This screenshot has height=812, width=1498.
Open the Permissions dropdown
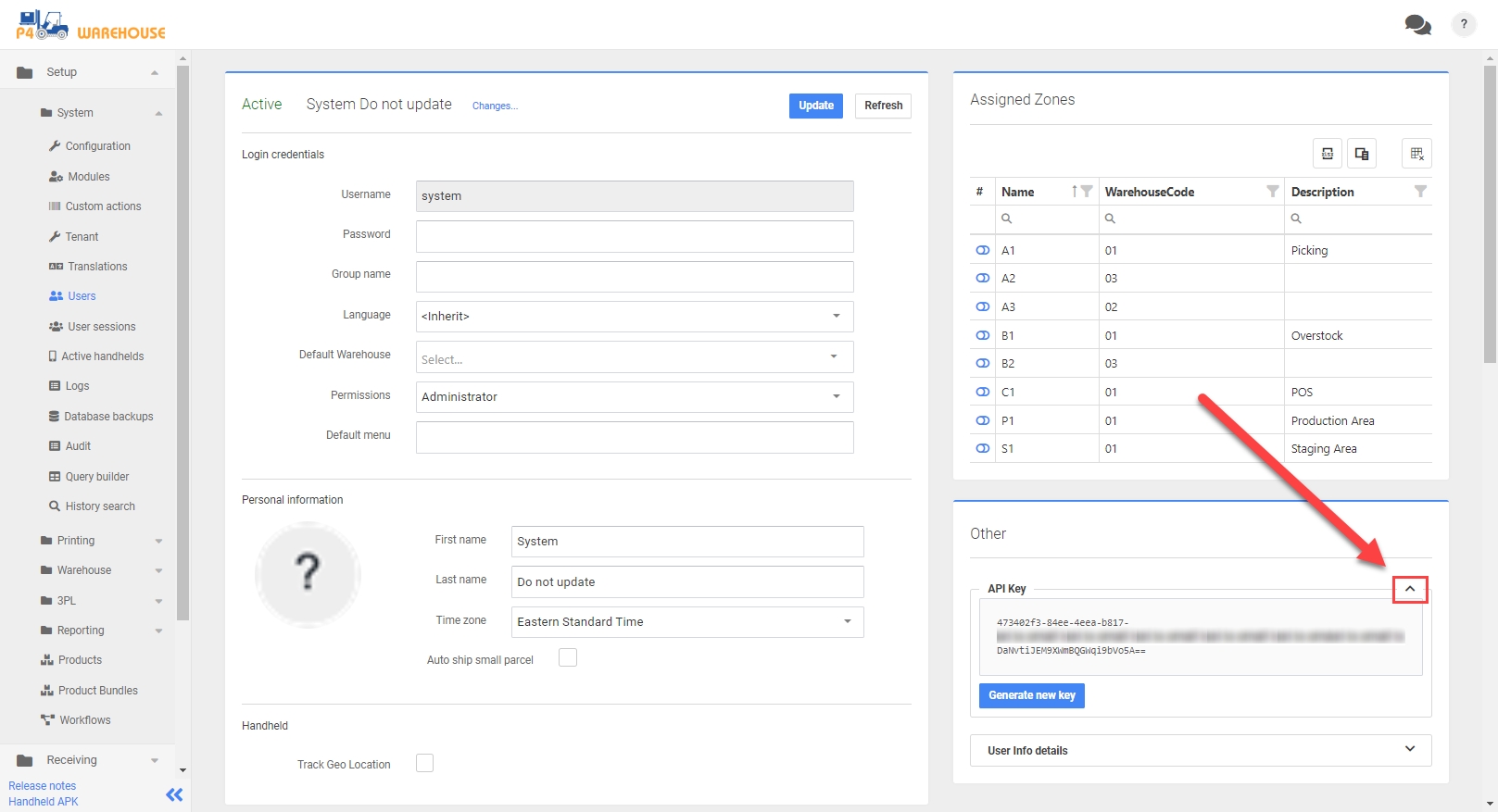pyautogui.click(x=635, y=397)
